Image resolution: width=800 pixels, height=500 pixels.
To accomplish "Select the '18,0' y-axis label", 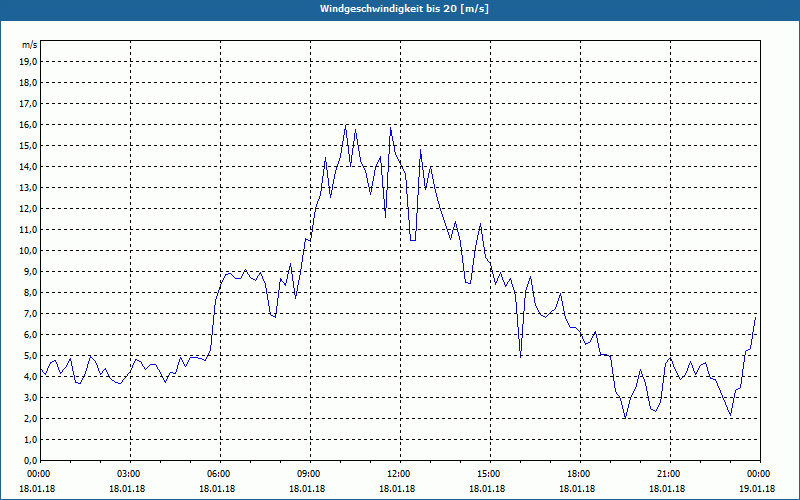I will (x=28, y=83).
